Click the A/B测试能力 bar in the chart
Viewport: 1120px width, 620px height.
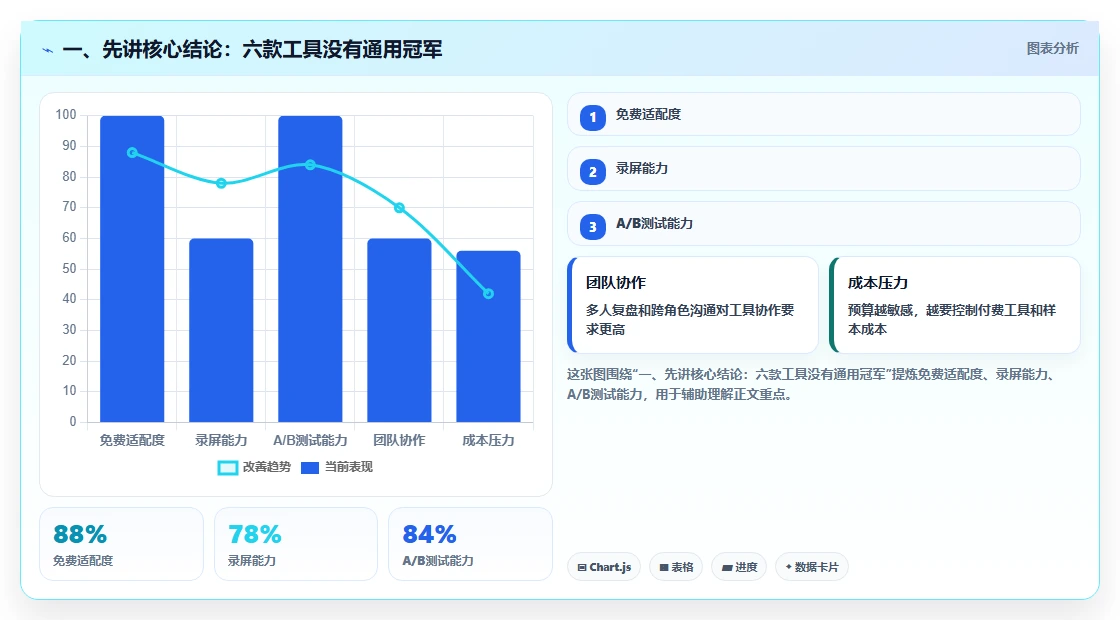(x=310, y=269)
